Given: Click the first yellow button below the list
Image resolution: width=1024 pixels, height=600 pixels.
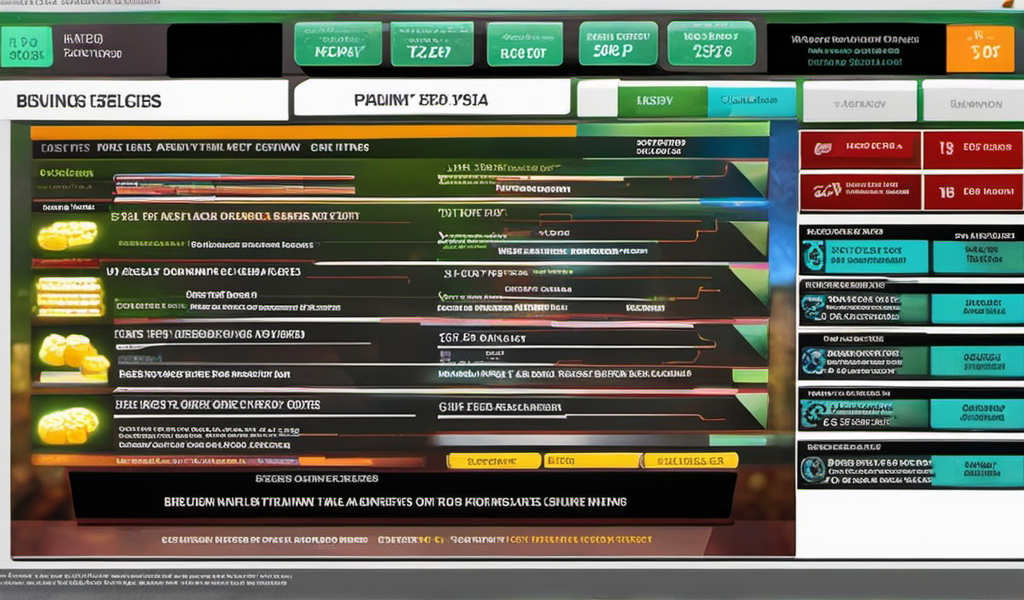Looking at the screenshot, I should click(x=493, y=461).
